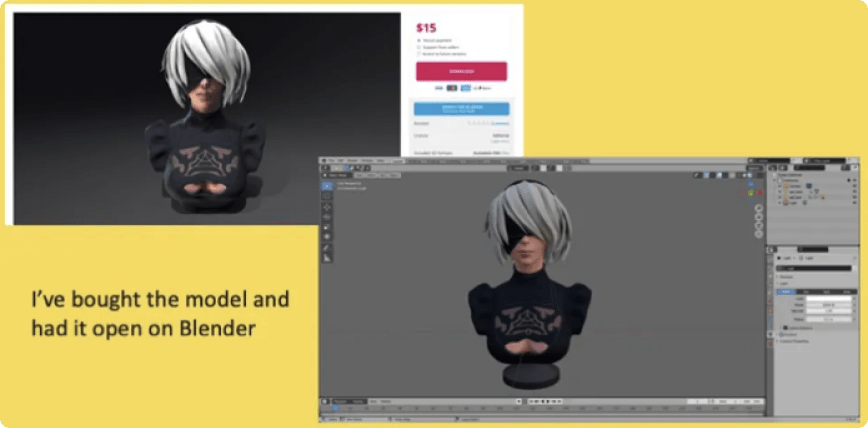Select the Cursor tool in Blender toolbar
This screenshot has height=428, width=868.
[327, 198]
